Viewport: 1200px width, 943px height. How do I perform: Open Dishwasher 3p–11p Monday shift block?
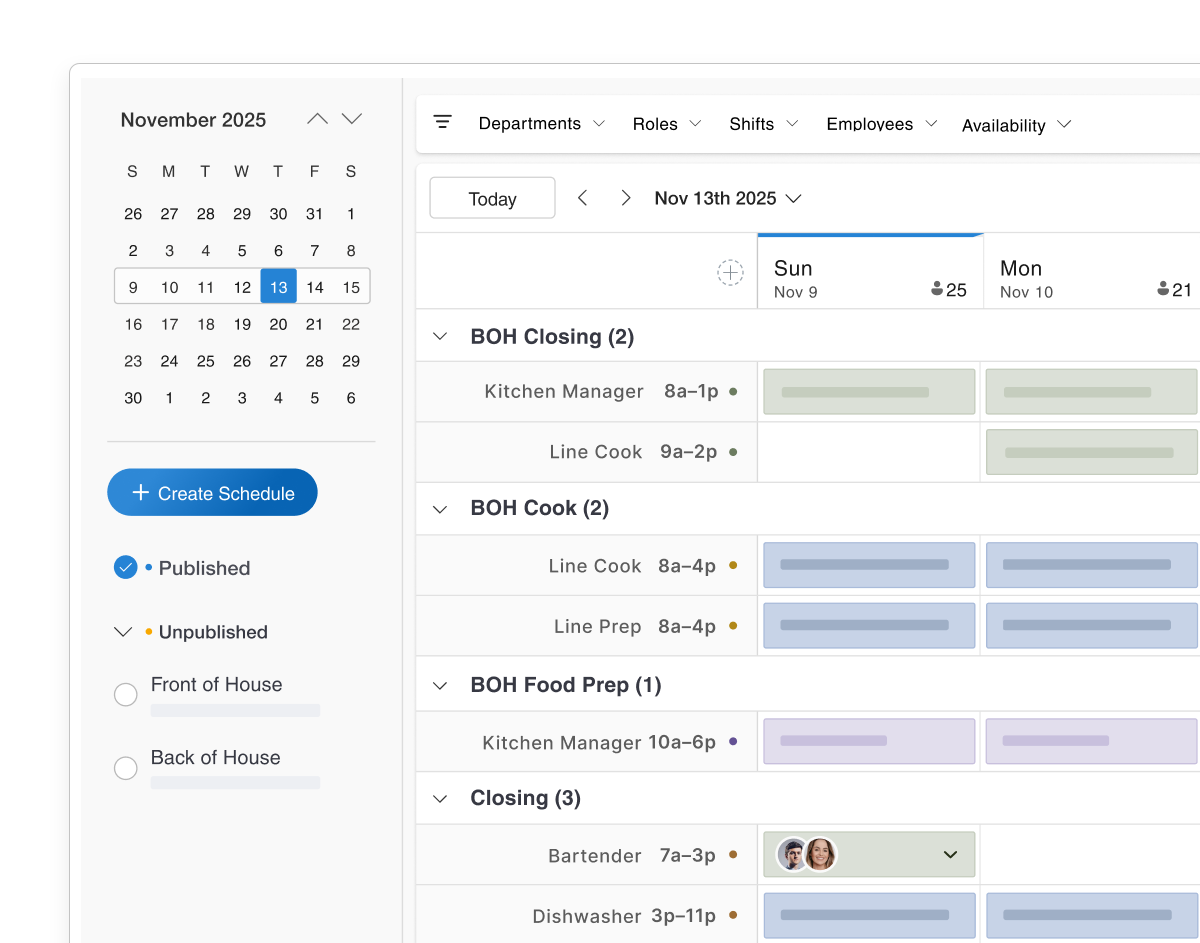1092,915
